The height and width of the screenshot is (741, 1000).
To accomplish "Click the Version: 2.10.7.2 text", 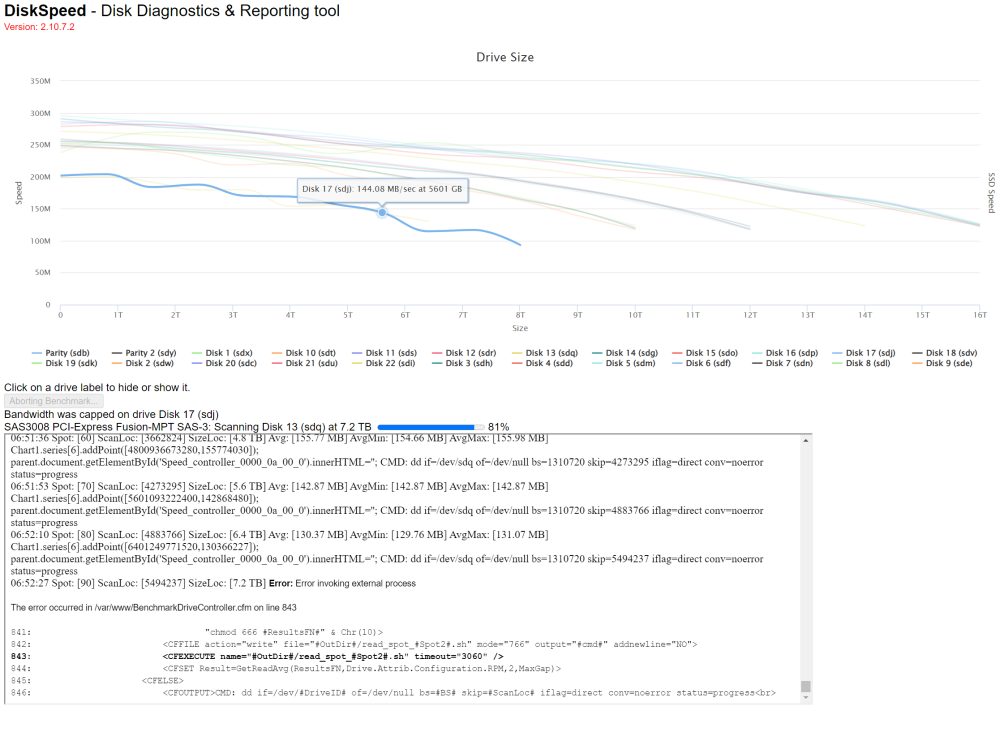I will coord(40,27).
